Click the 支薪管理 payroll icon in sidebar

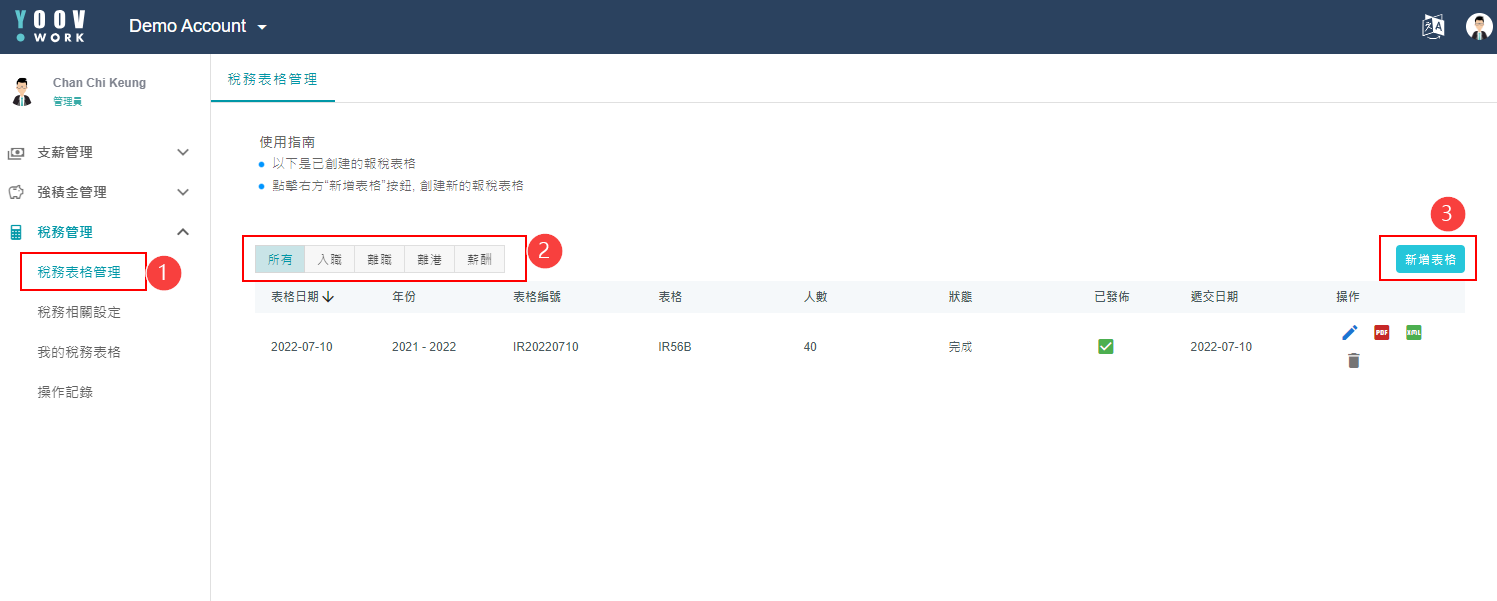point(16,153)
